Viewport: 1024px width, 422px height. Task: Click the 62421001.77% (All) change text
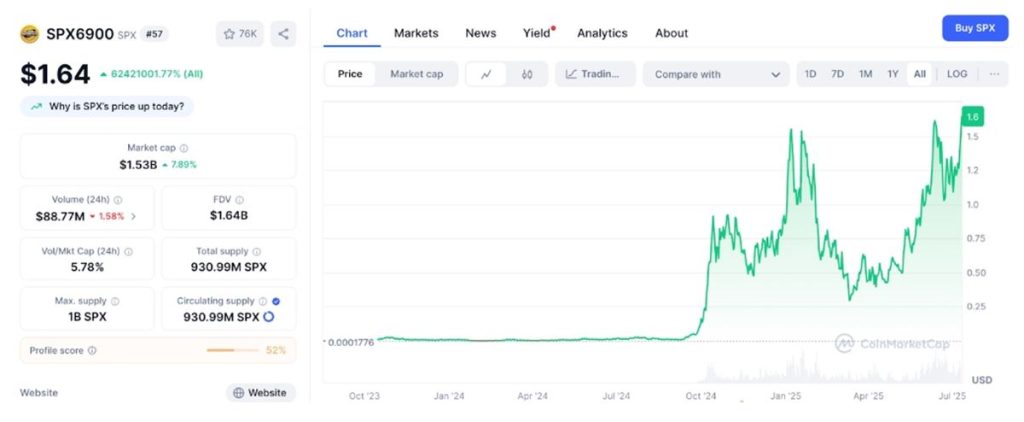click(x=157, y=74)
